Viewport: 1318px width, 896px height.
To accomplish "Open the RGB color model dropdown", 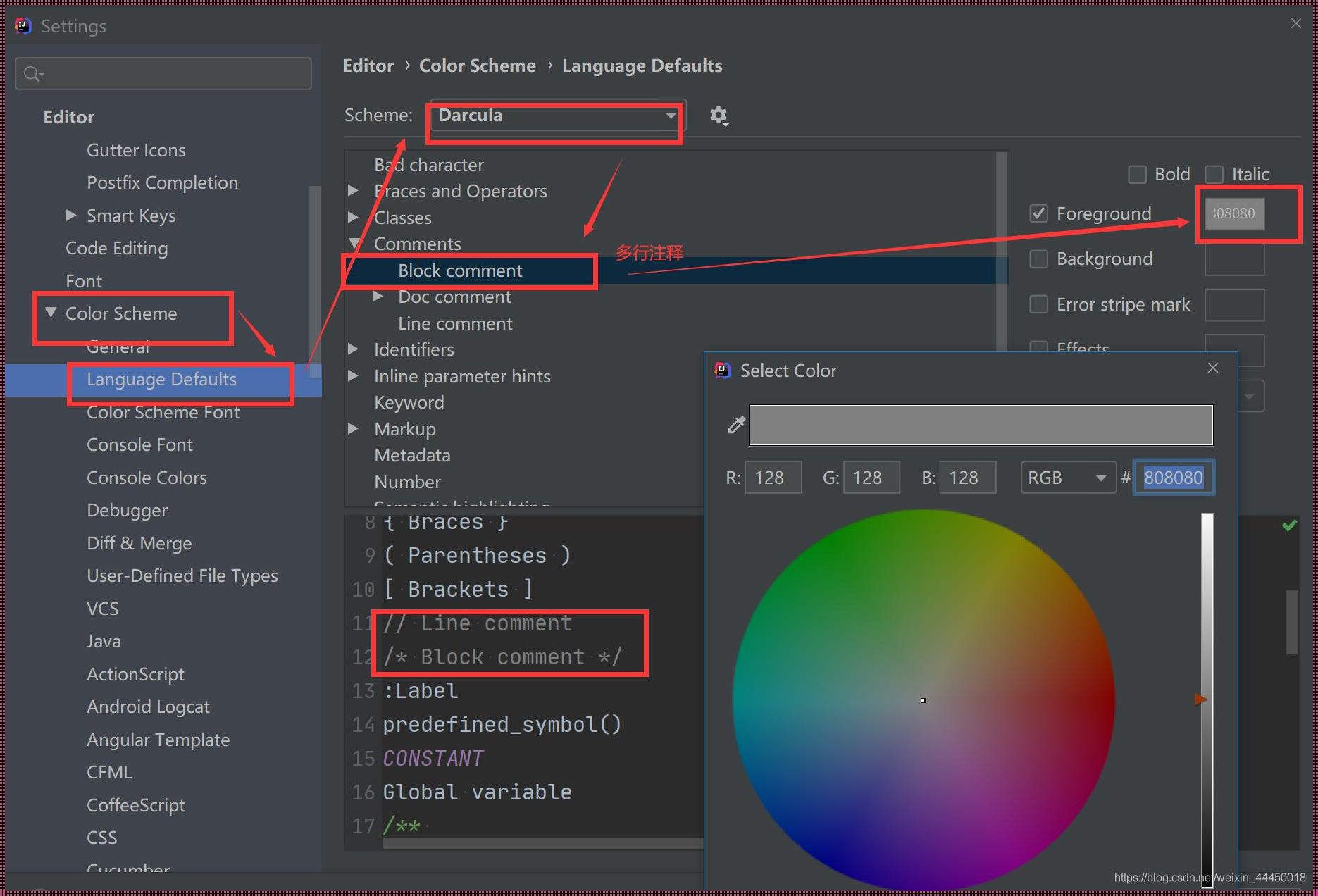I will pos(1068,478).
